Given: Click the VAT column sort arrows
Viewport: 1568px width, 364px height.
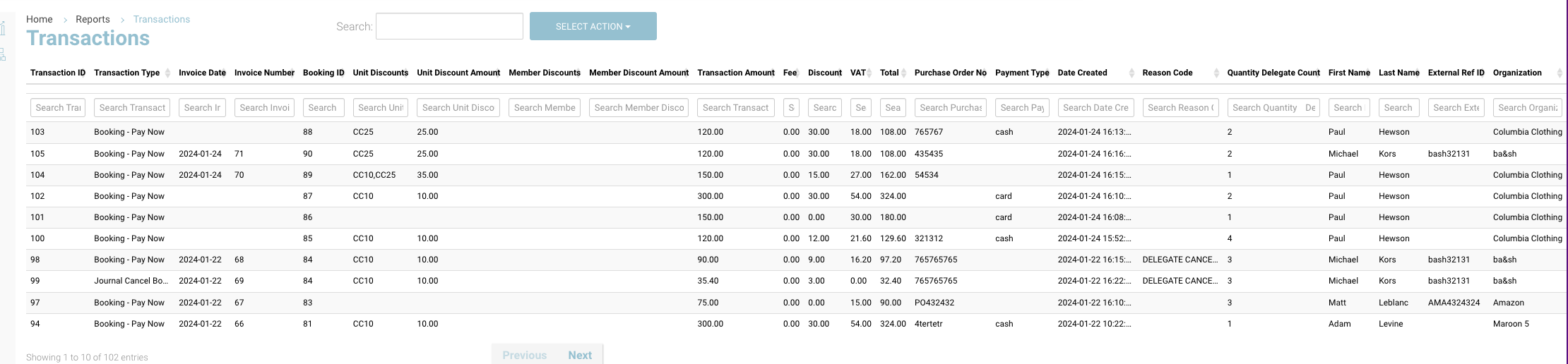Looking at the screenshot, I should coord(869,73).
